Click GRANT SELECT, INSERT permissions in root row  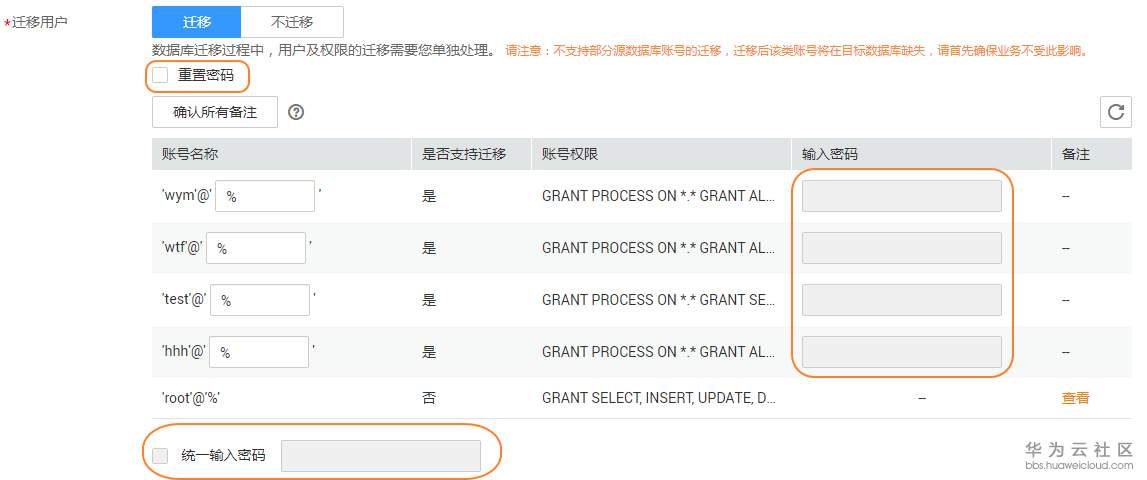pyautogui.click(x=658, y=398)
